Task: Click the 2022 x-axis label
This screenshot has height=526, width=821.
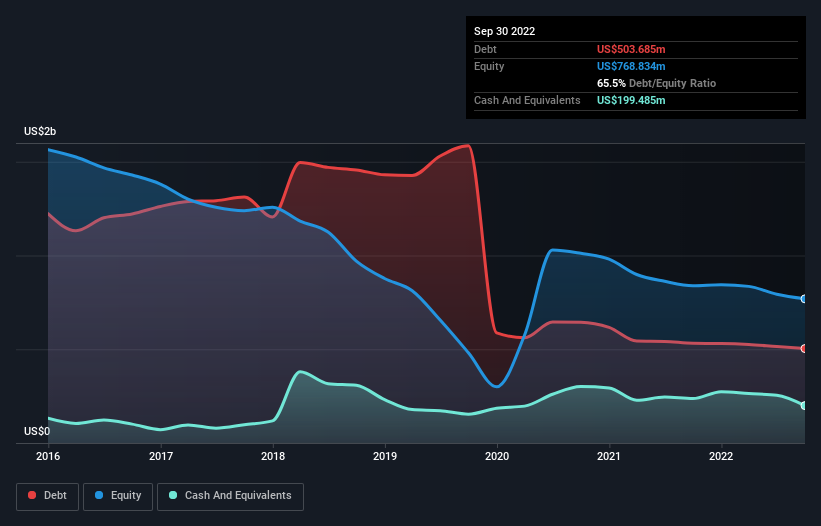Action: 721,456
